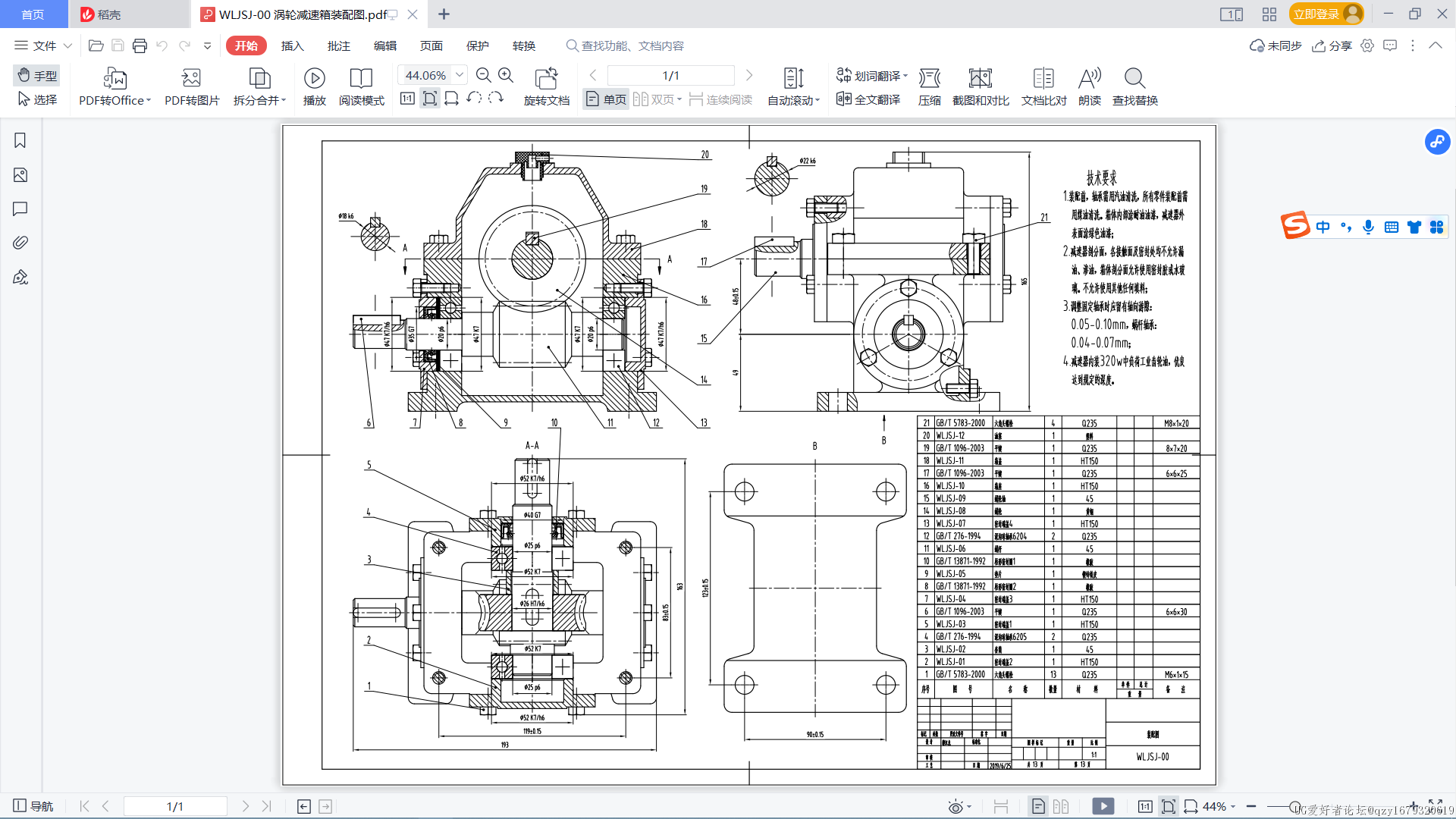Click the PDF转图片 tool
The width and height of the screenshot is (1456, 819).
tap(192, 87)
